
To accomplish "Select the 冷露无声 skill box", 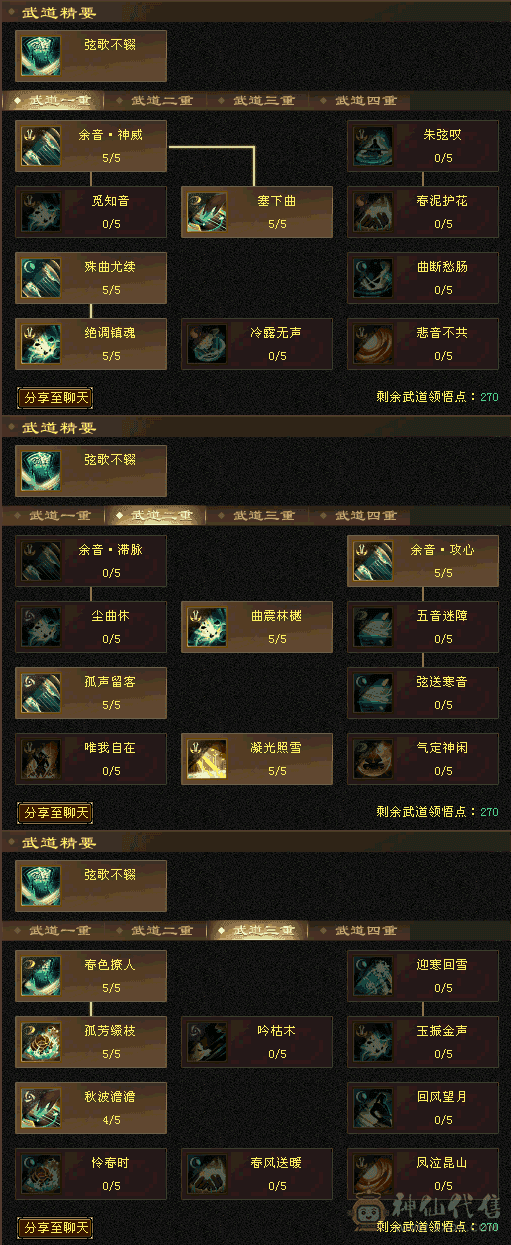I will (257, 344).
